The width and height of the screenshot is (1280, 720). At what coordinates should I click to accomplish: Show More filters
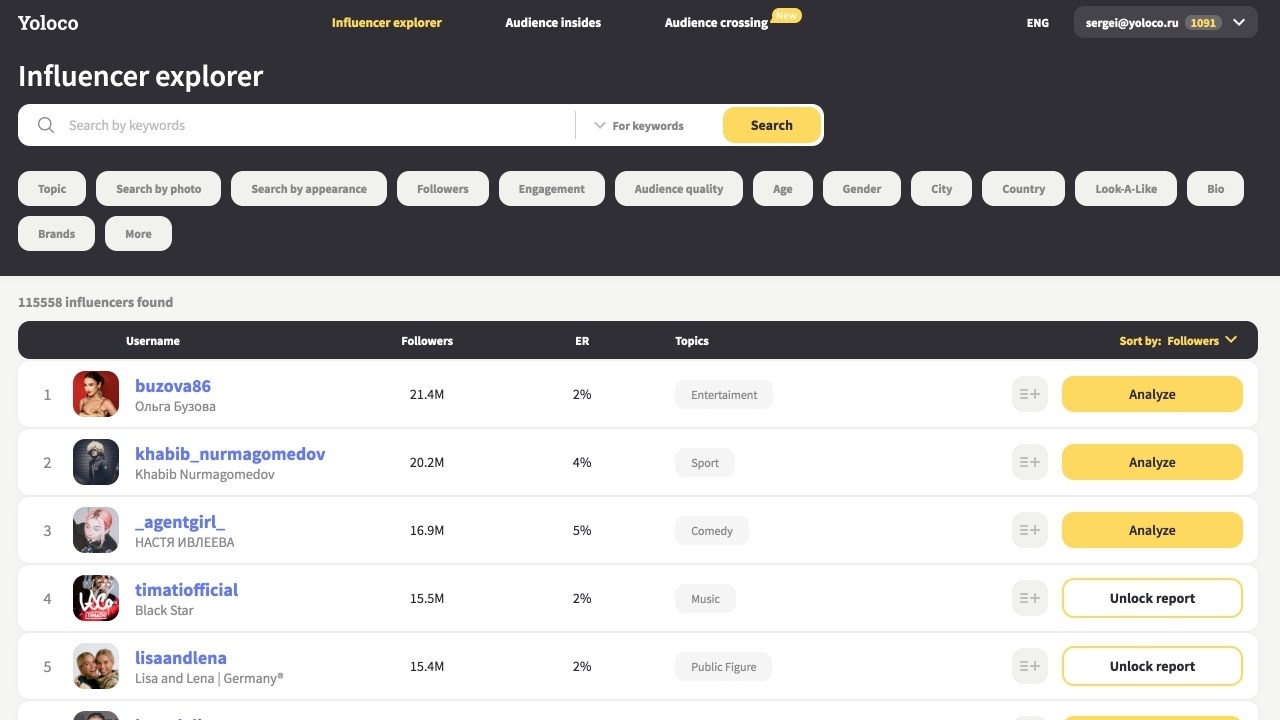point(138,234)
